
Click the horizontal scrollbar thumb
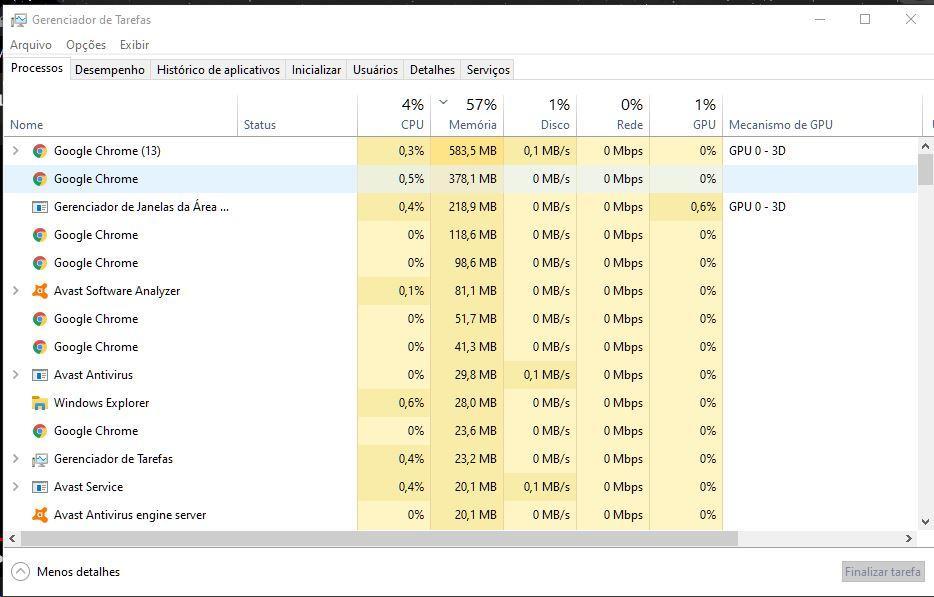pos(379,538)
